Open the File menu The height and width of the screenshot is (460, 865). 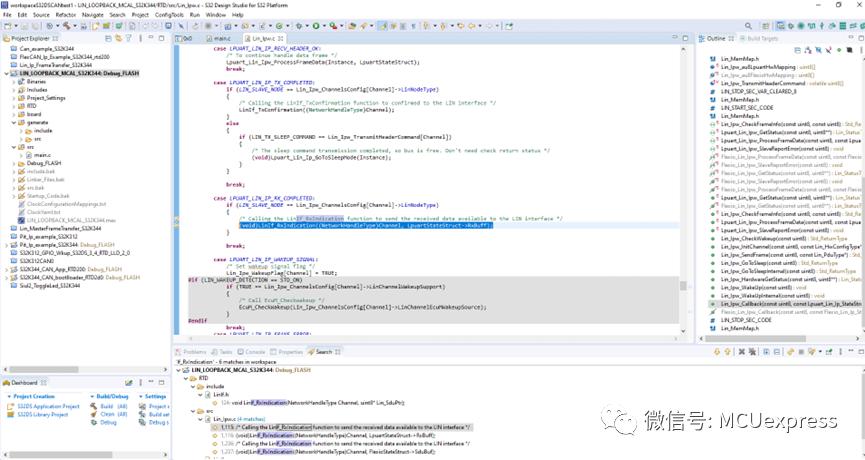7,15
